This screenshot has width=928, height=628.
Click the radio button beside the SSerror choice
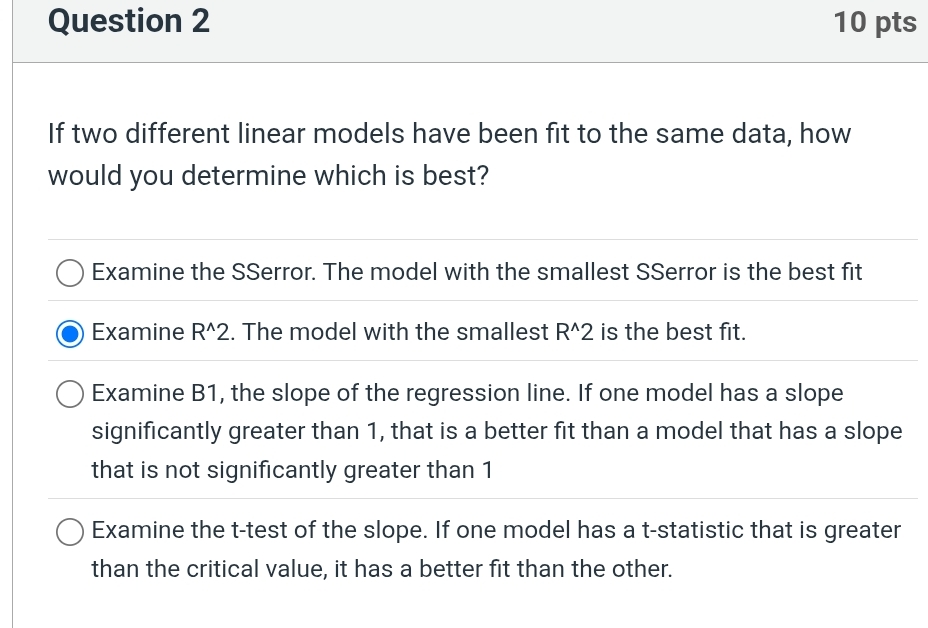pos(69,272)
